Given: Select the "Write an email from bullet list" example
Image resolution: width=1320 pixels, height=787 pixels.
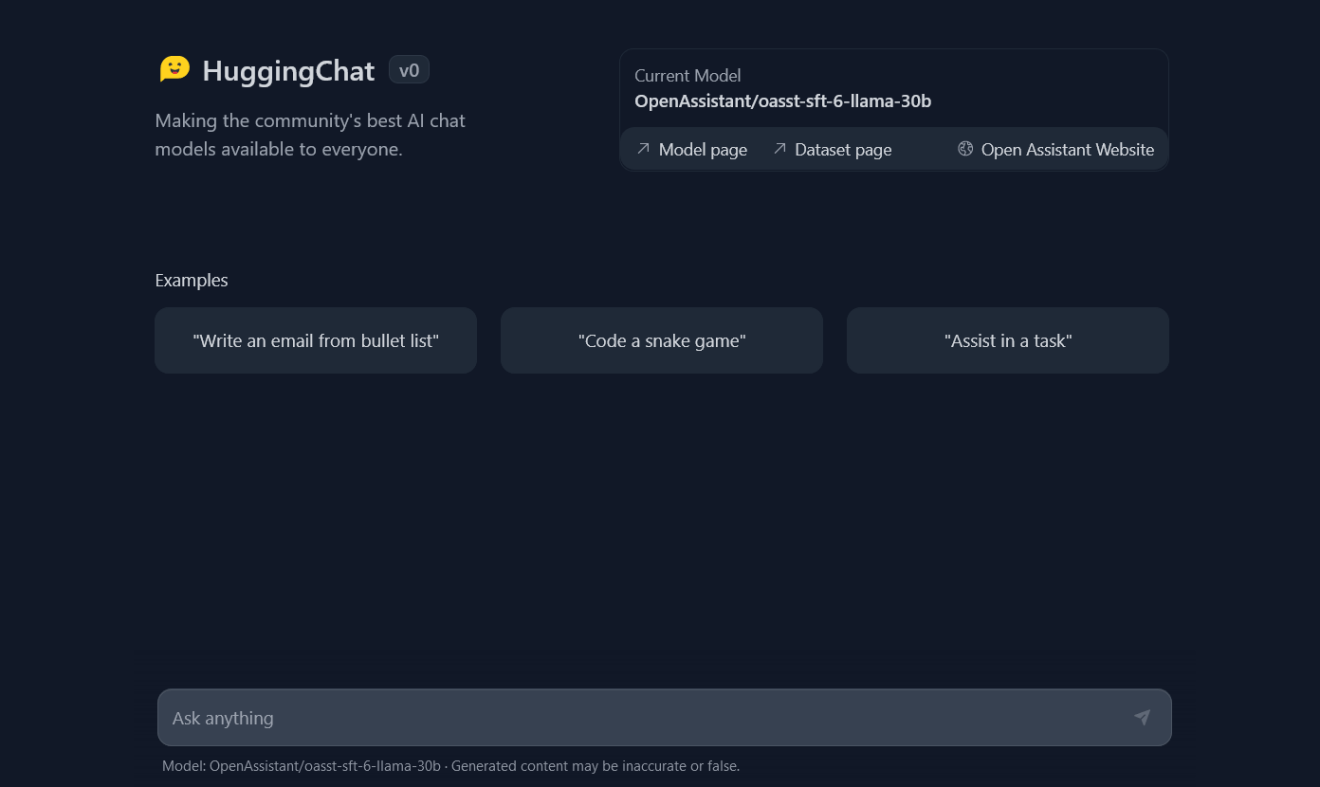Looking at the screenshot, I should click(316, 341).
